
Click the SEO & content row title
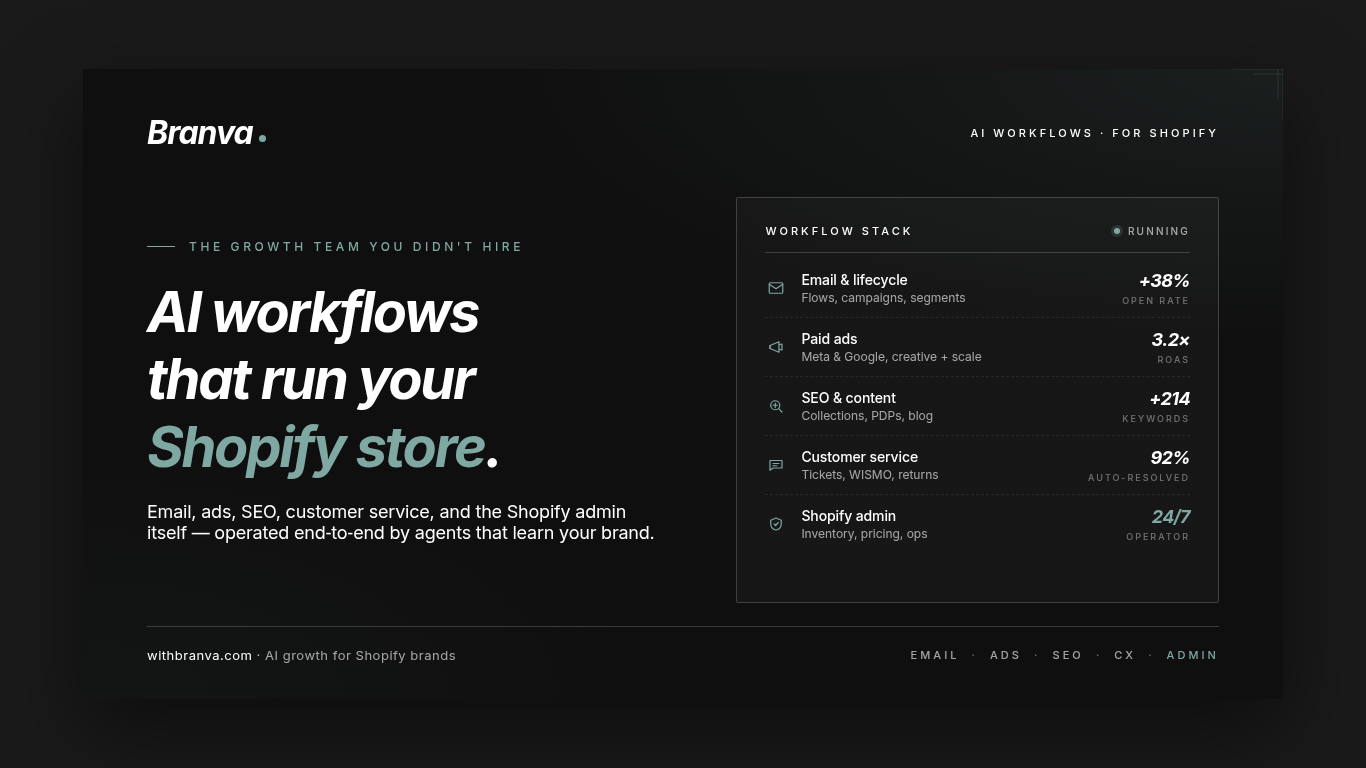[x=848, y=398]
